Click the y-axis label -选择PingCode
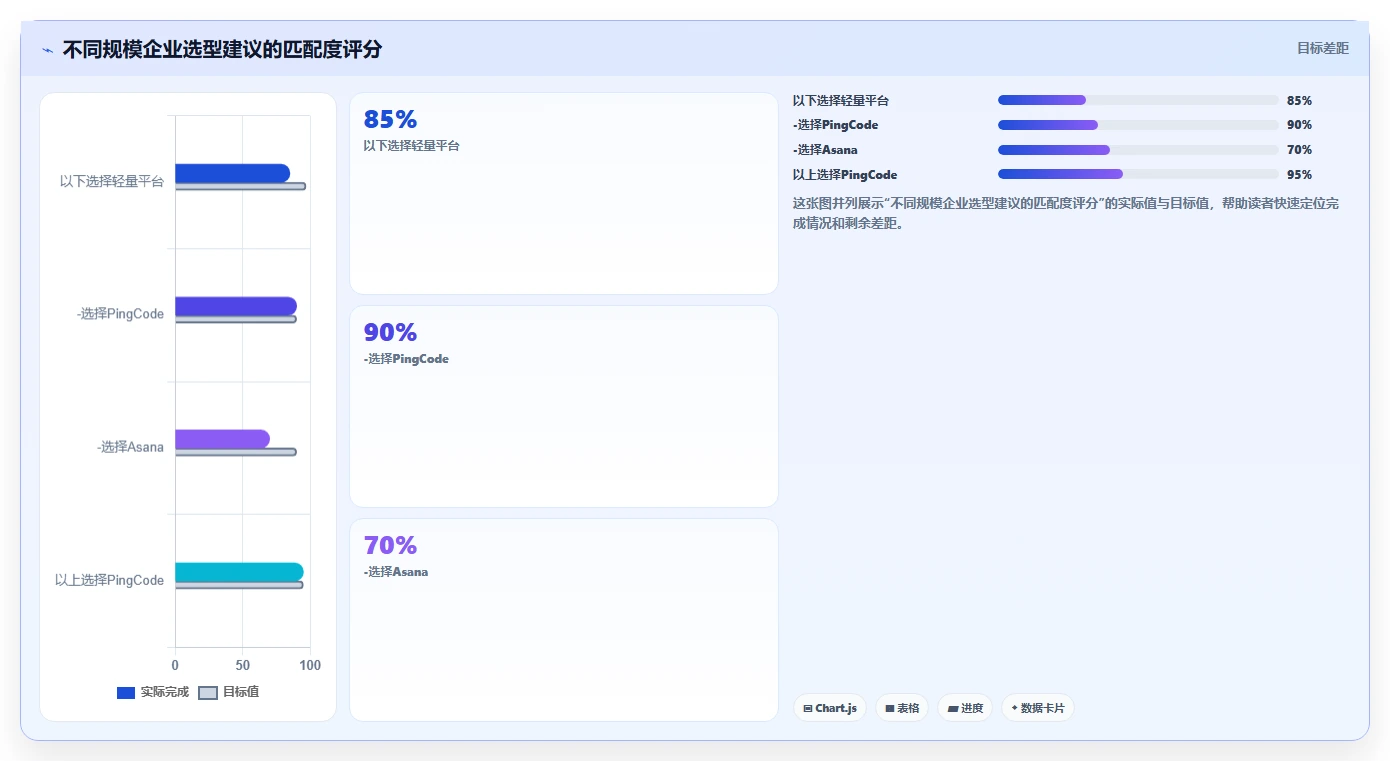 [x=120, y=314]
